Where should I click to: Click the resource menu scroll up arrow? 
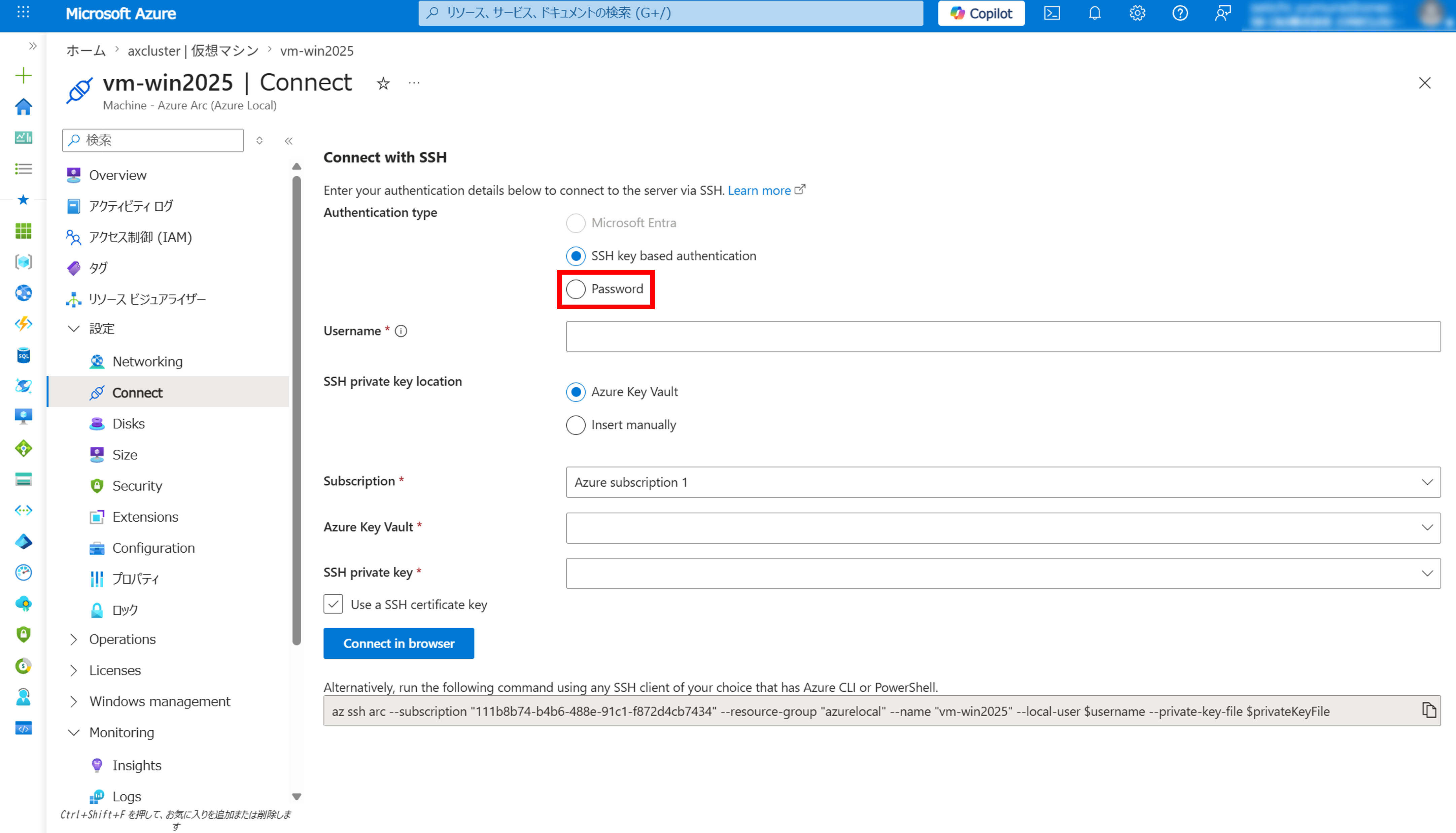pyautogui.click(x=296, y=167)
